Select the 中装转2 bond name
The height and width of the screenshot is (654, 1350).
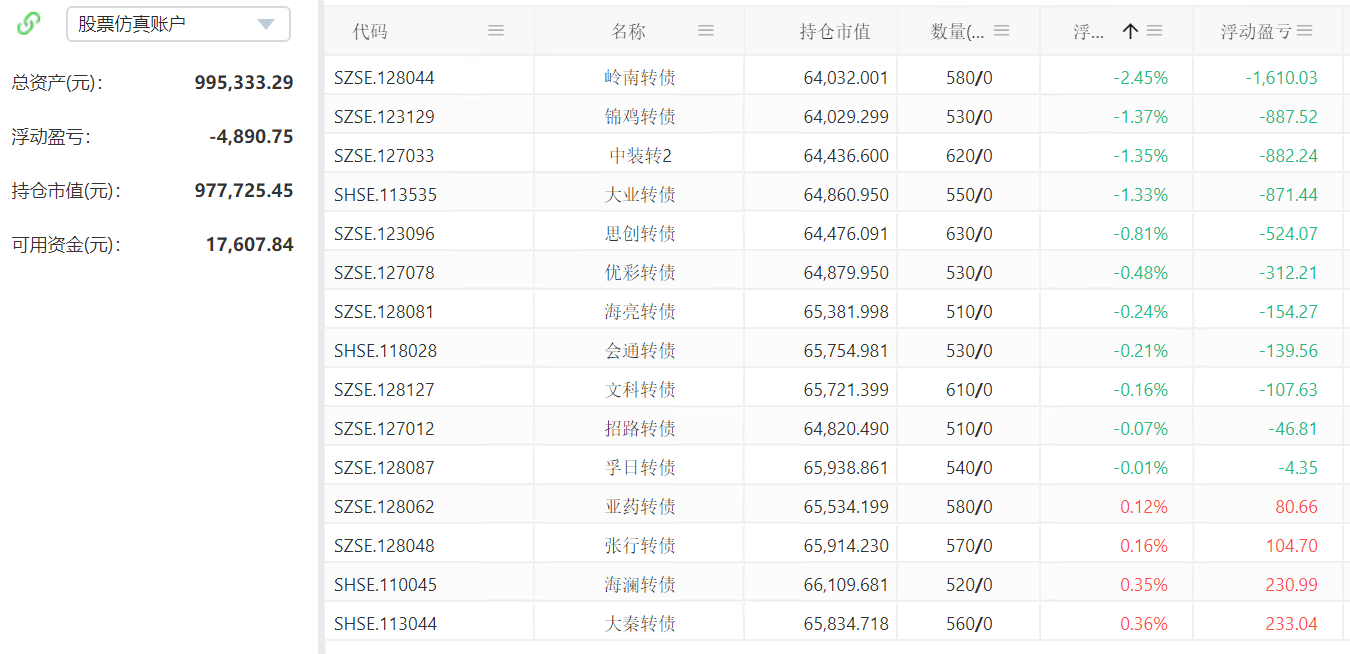pyautogui.click(x=640, y=155)
